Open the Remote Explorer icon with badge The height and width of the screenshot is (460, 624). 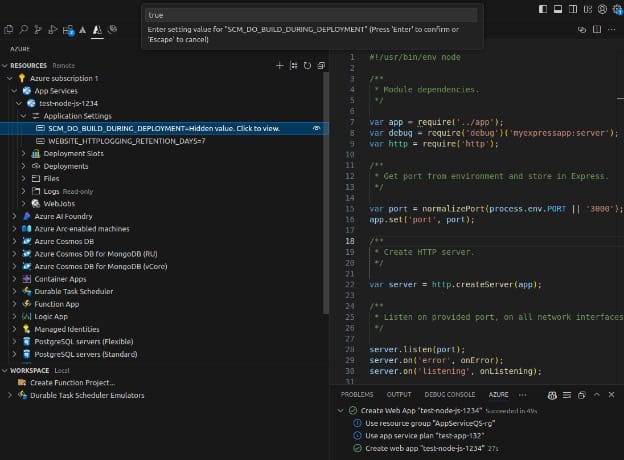click(x=68, y=30)
